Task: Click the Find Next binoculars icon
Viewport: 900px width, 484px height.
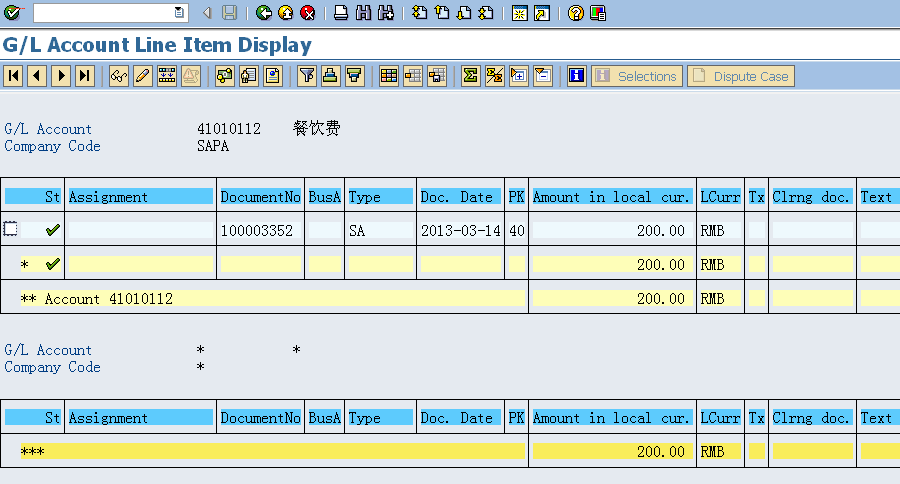Action: tap(386, 13)
